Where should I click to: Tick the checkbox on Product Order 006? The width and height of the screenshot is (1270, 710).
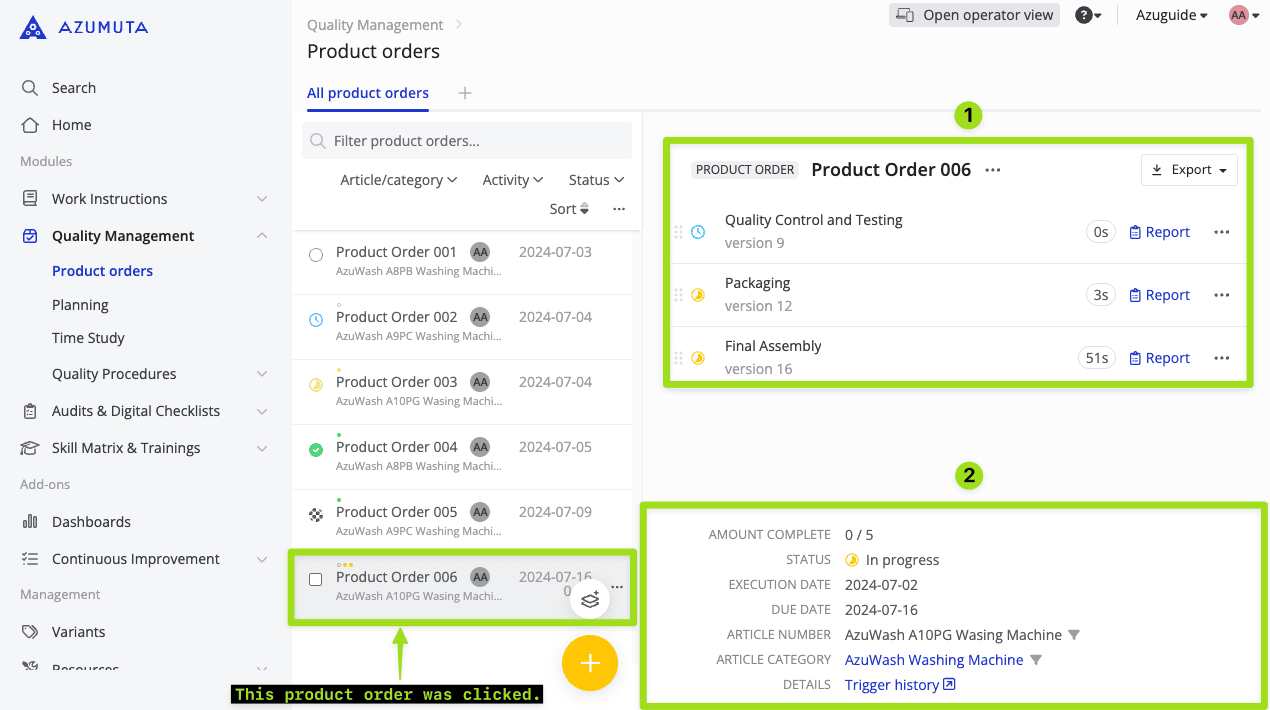point(314,577)
